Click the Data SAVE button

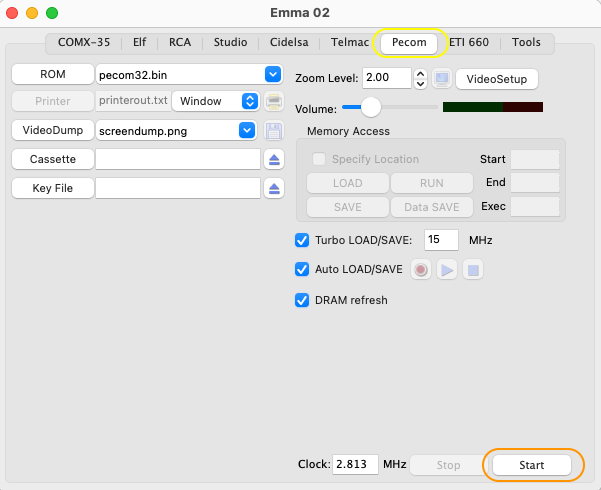(432, 207)
